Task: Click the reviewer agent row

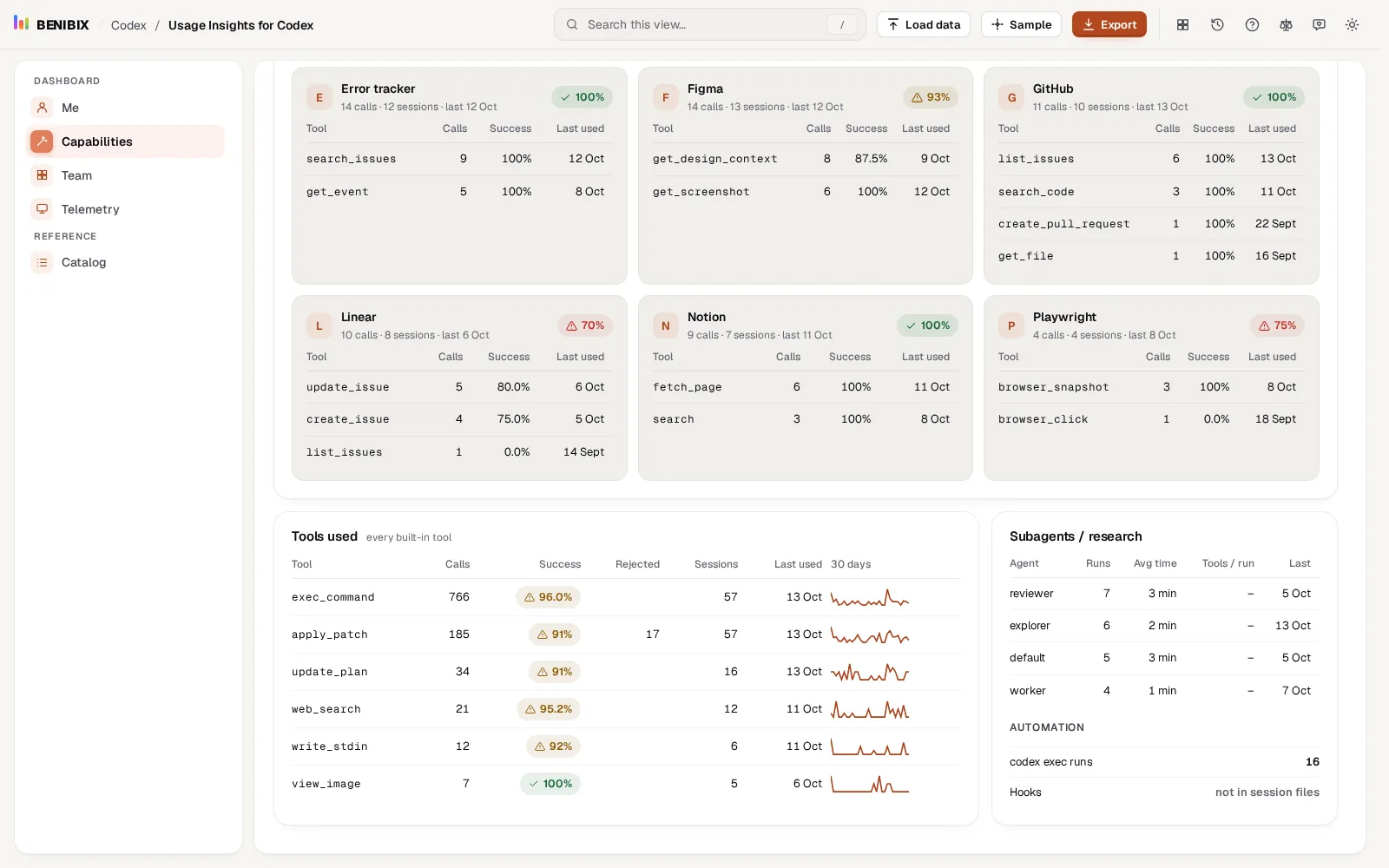Action: [x=1164, y=594]
